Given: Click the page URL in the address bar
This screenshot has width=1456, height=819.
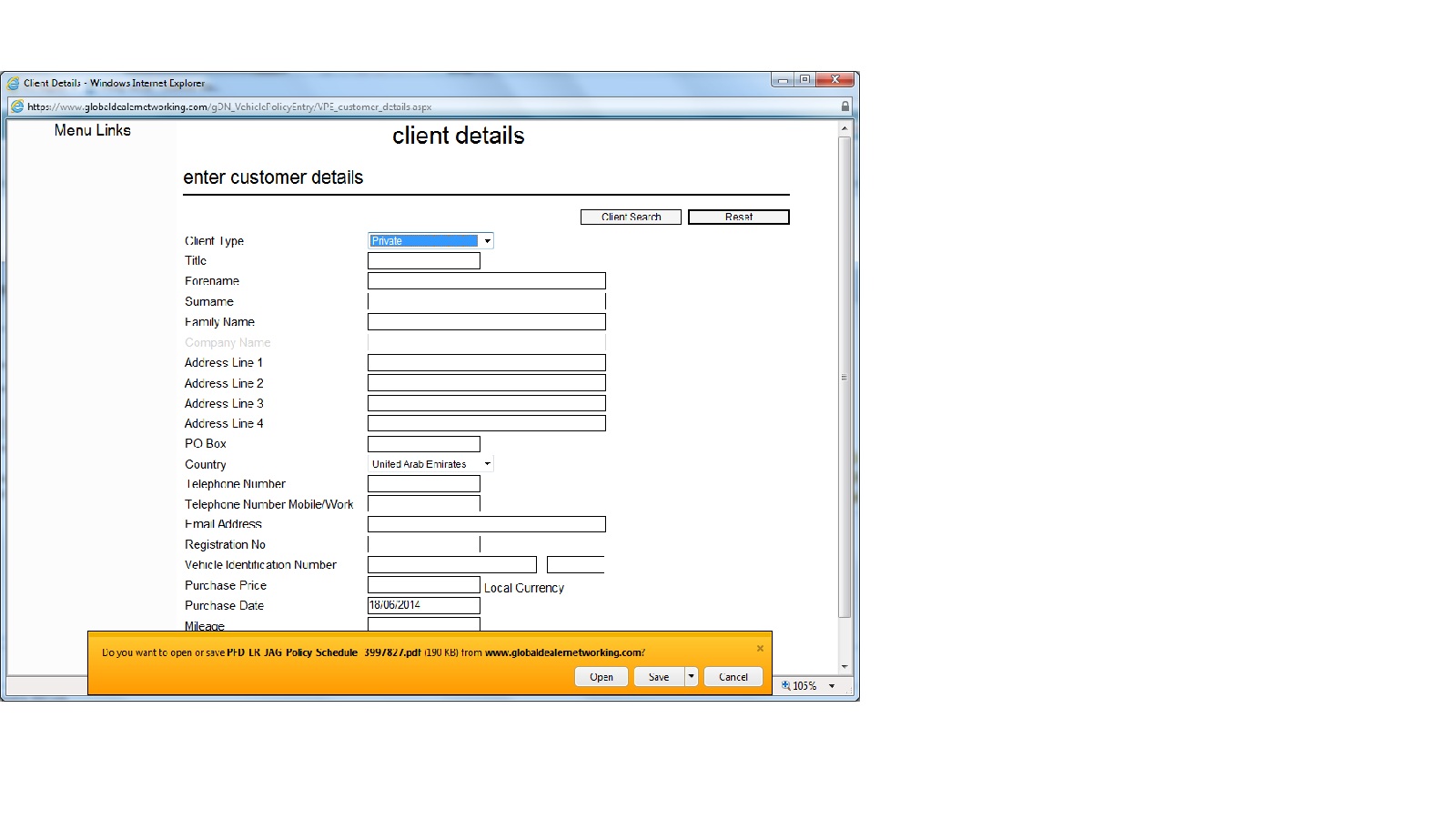Looking at the screenshot, I should pos(229,106).
